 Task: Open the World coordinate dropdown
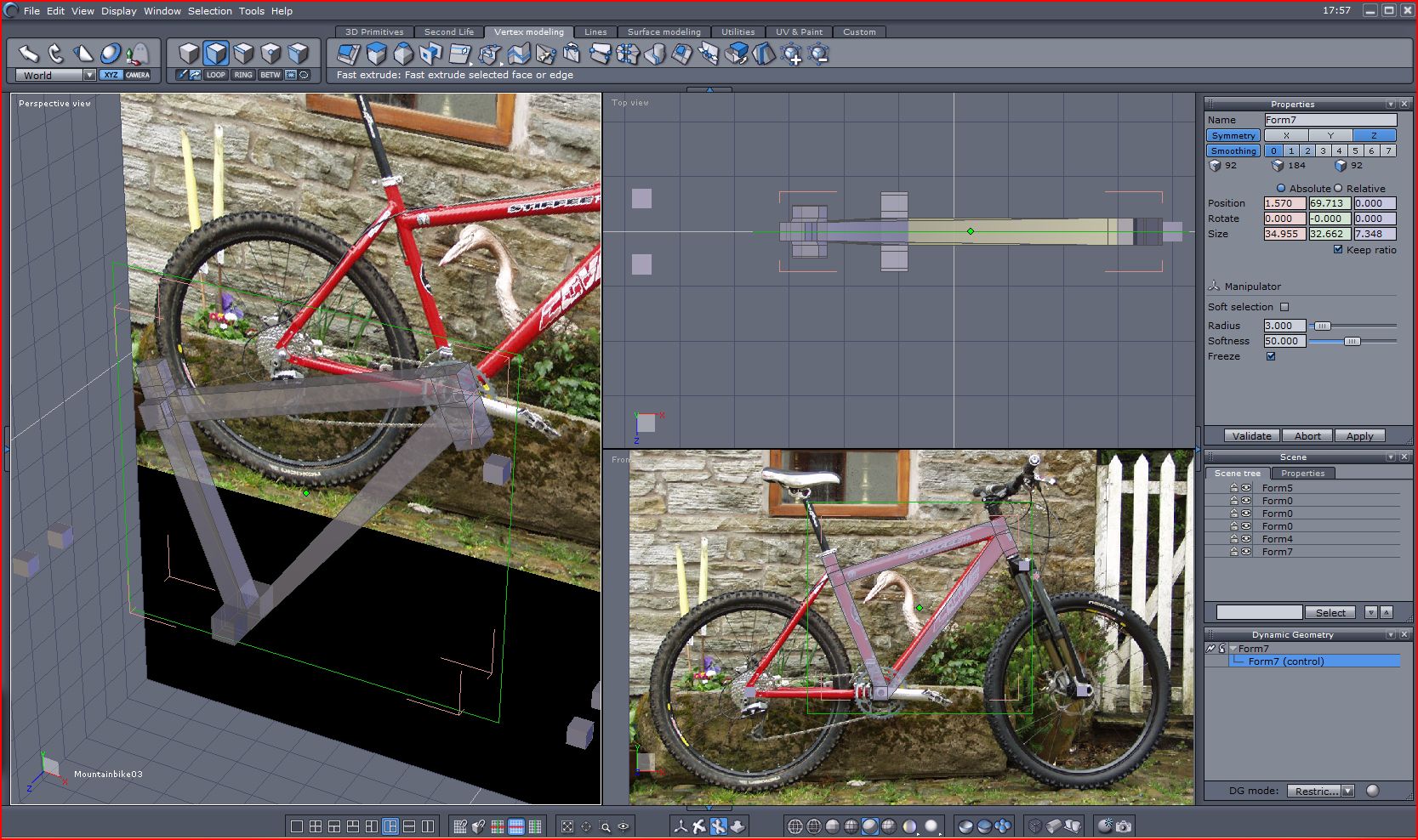pyautogui.click(x=89, y=76)
